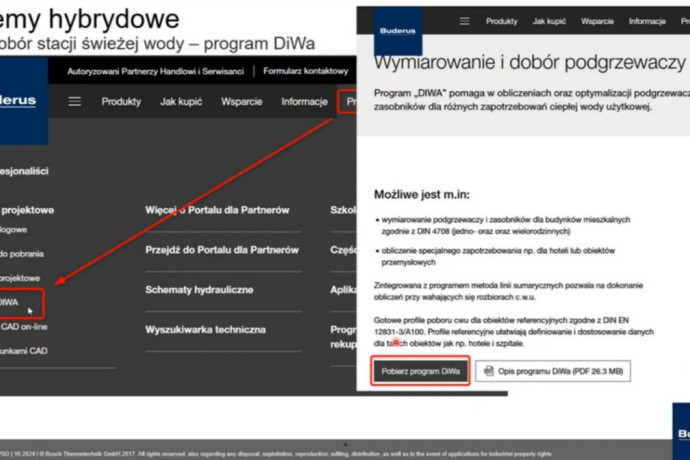Open Informacje menu on left page
This screenshot has width=690, height=460.
click(x=304, y=102)
